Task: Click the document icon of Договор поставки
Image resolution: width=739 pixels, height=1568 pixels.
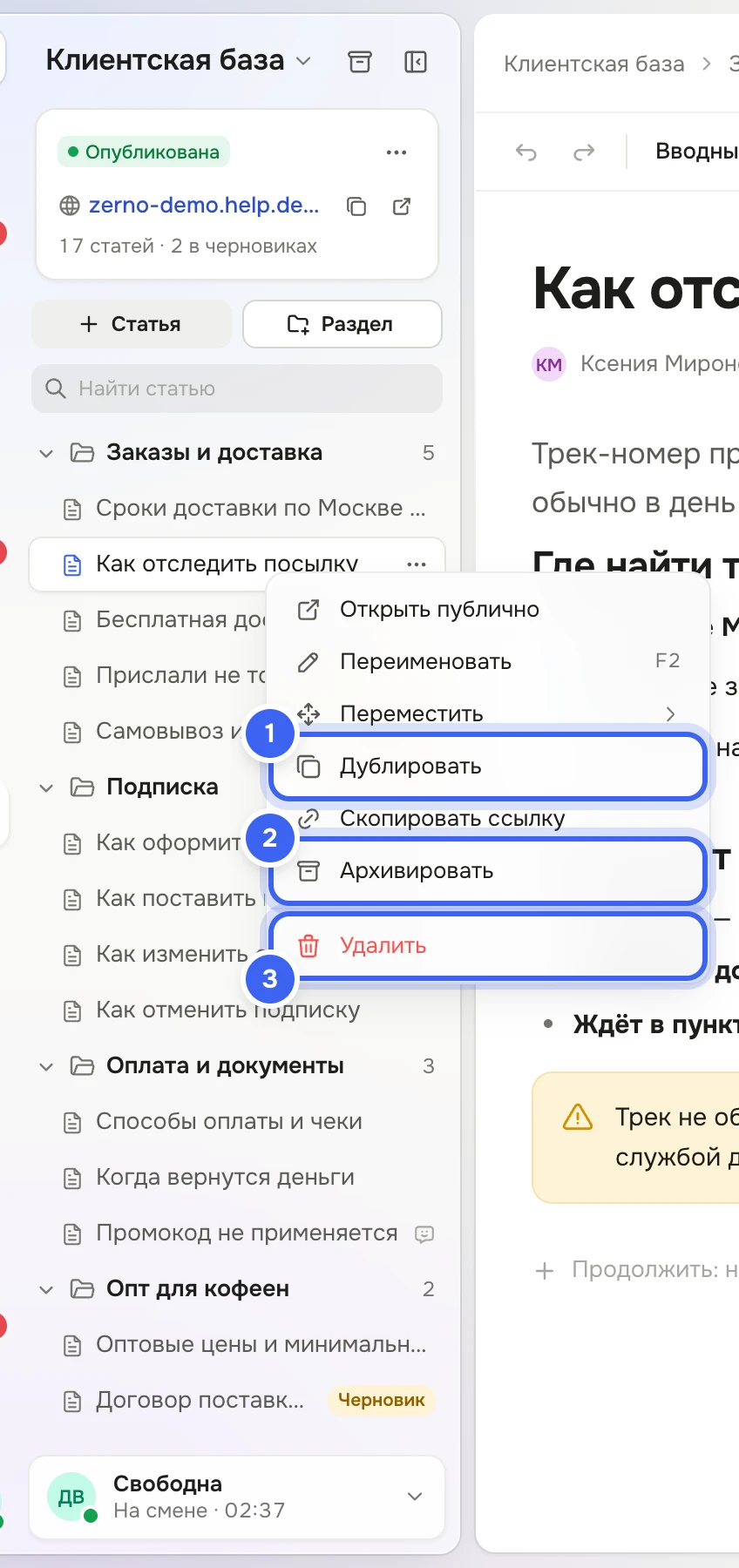Action: [x=73, y=1401]
